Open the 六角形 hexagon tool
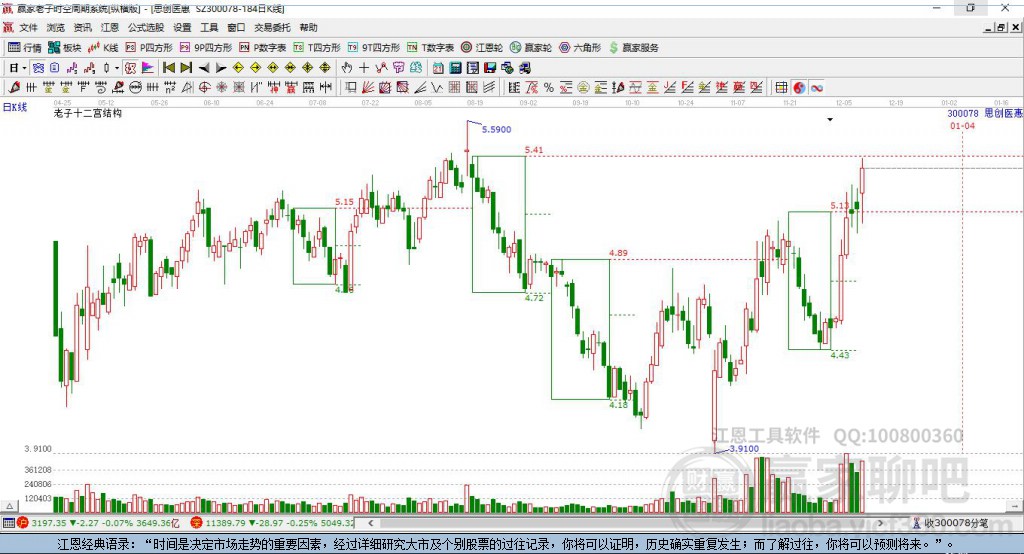Viewport: 1024px width, 554px height. (579, 47)
